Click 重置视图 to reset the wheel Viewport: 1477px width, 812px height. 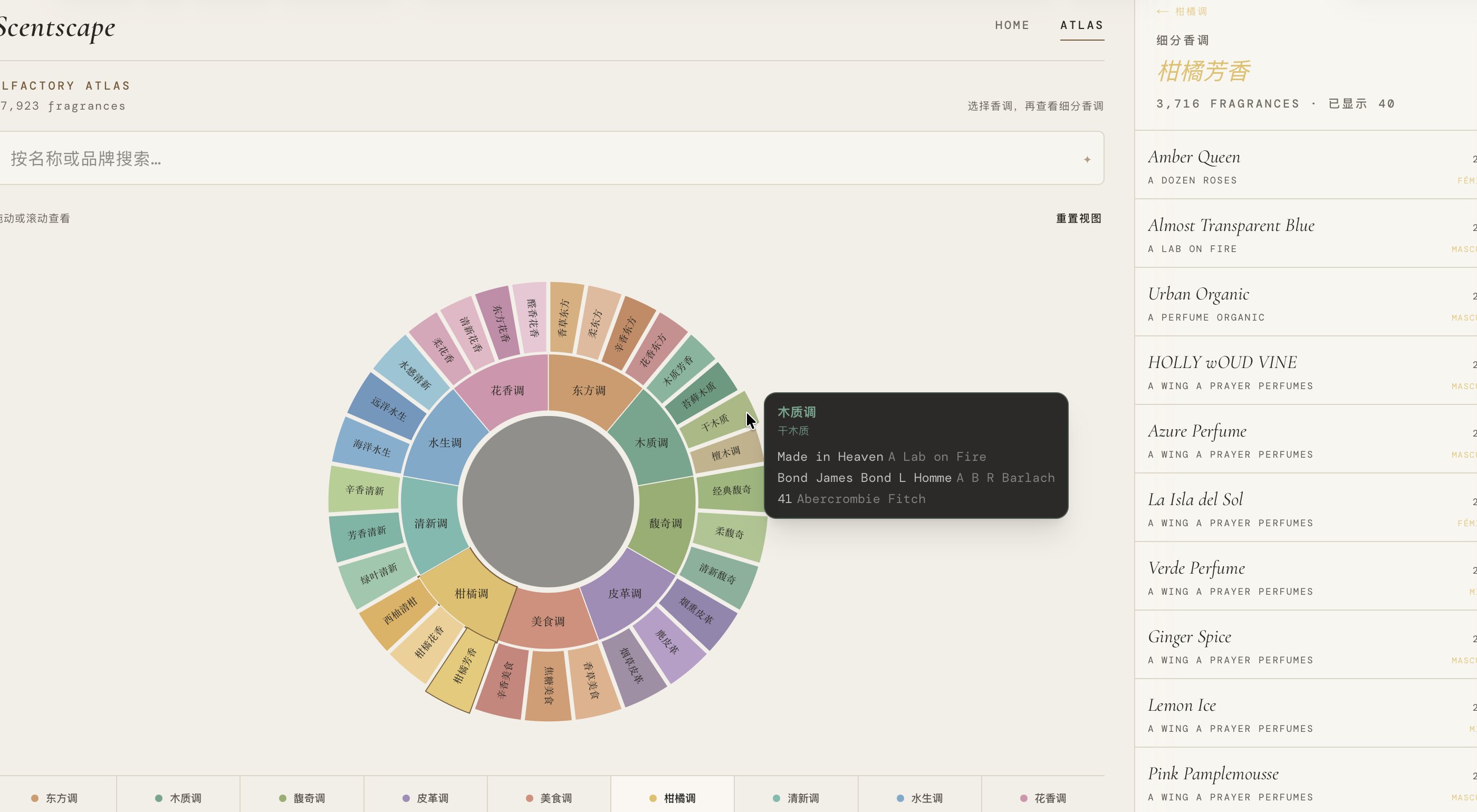1079,218
